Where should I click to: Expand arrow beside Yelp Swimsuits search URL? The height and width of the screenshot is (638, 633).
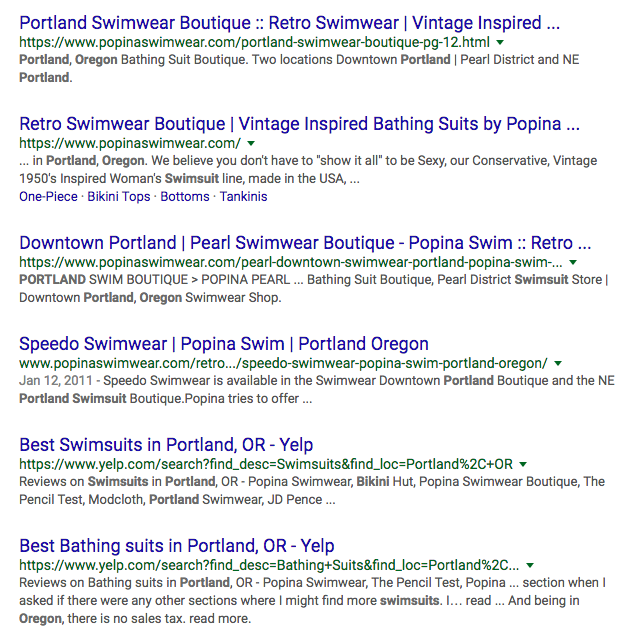[524, 464]
